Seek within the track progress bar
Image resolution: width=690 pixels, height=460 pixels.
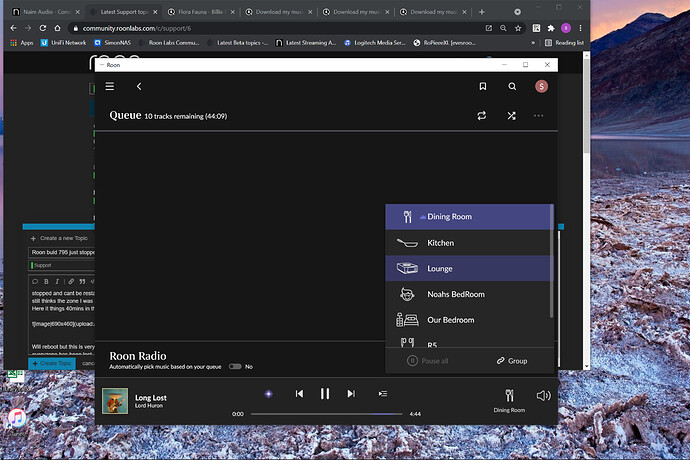(327, 414)
